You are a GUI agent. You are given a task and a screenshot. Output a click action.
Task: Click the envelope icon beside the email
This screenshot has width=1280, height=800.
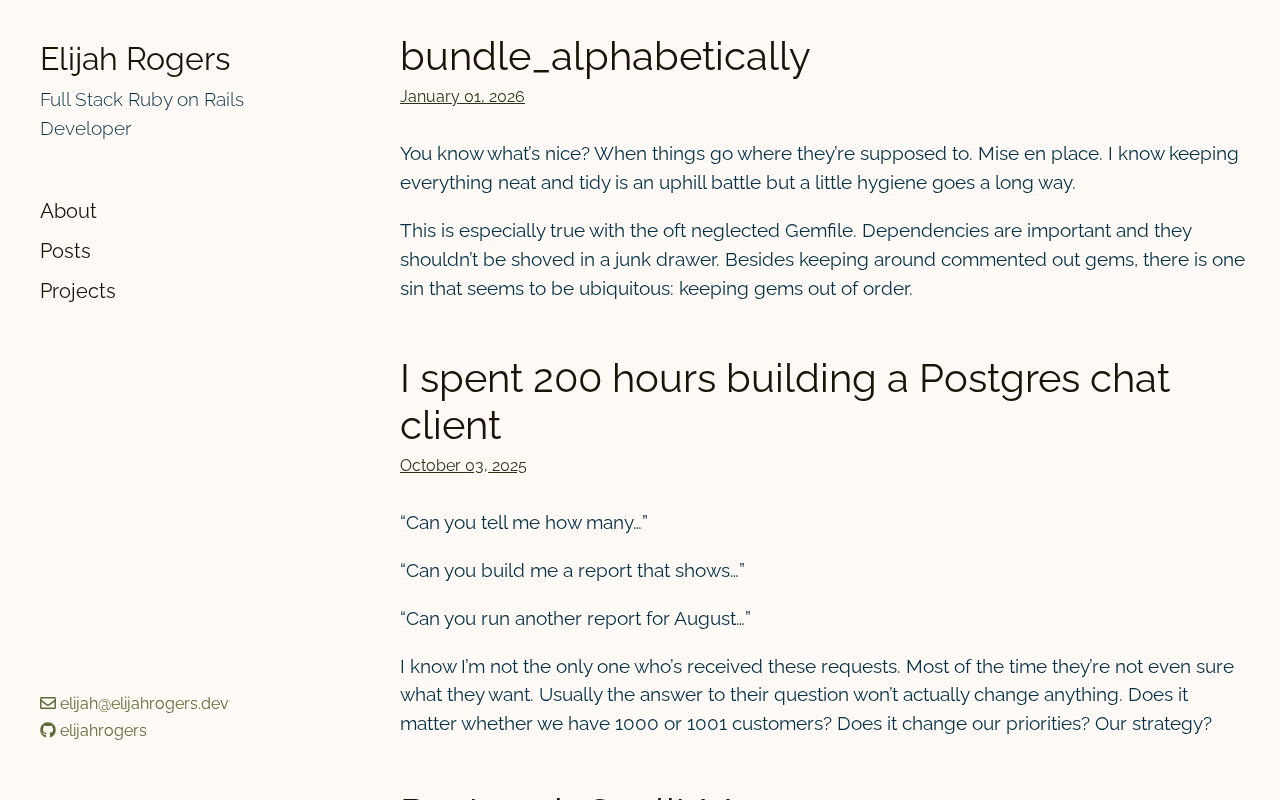(x=48, y=704)
